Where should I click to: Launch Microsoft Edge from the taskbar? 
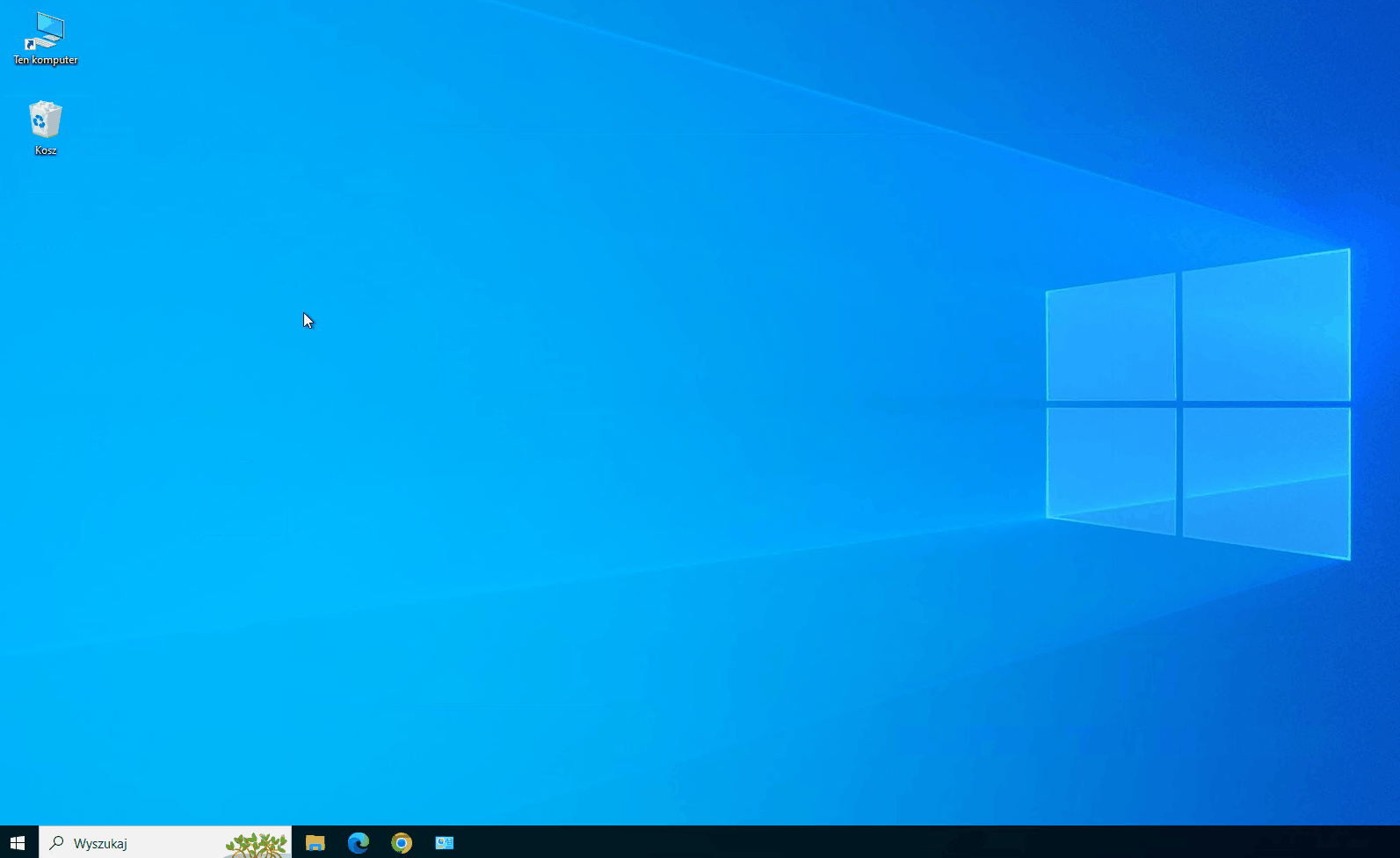[358, 842]
